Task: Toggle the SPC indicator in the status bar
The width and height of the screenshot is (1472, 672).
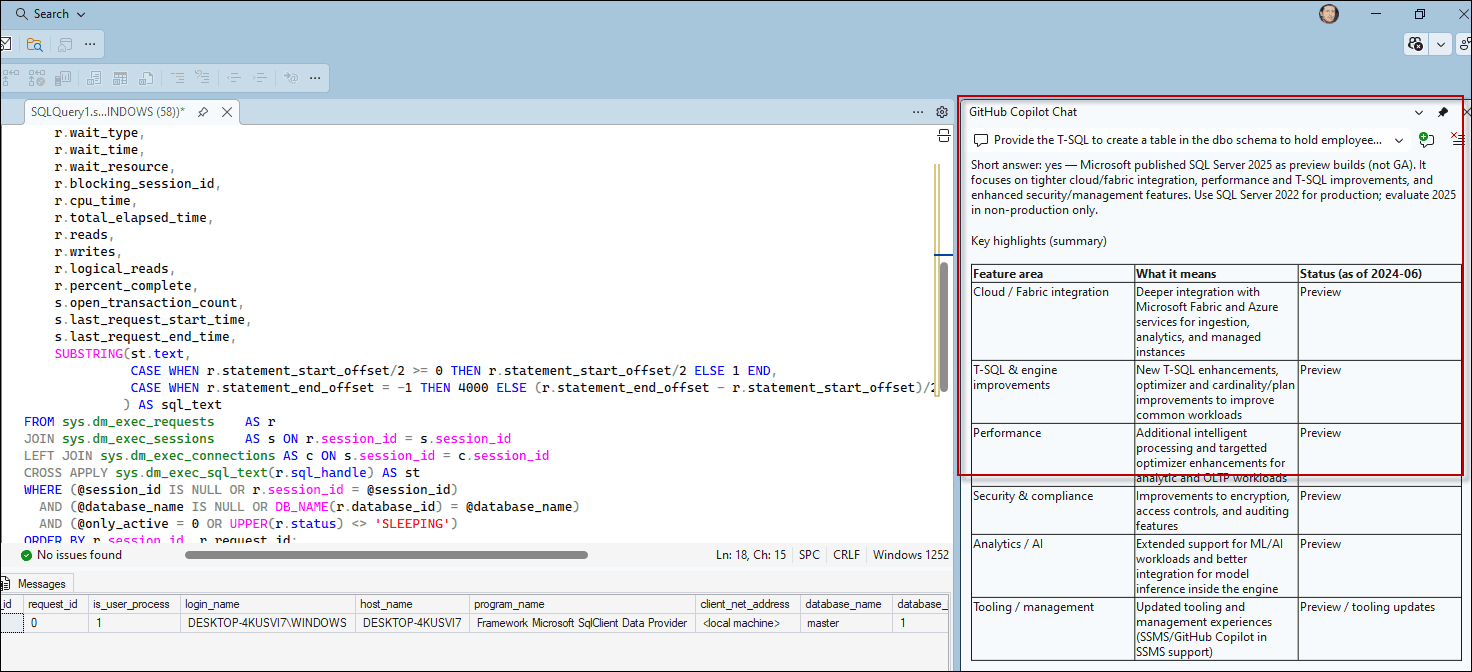Action: pyautogui.click(x=809, y=554)
